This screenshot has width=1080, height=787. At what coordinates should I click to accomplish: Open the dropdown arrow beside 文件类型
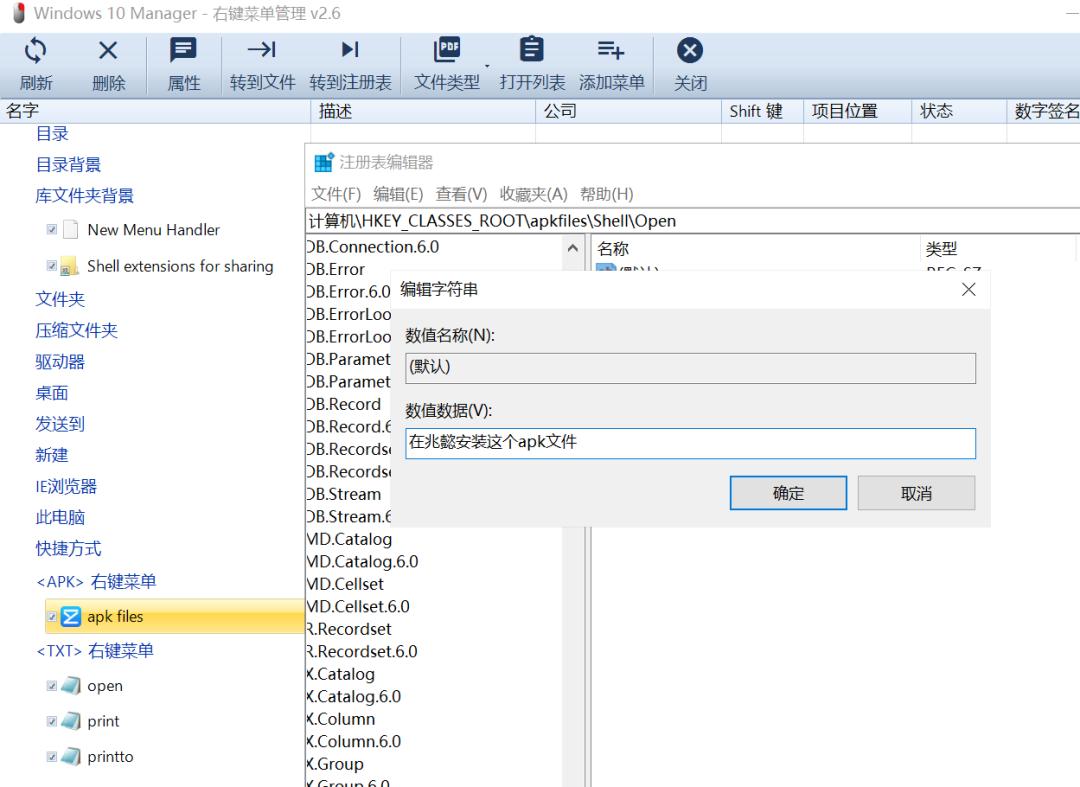(x=487, y=66)
